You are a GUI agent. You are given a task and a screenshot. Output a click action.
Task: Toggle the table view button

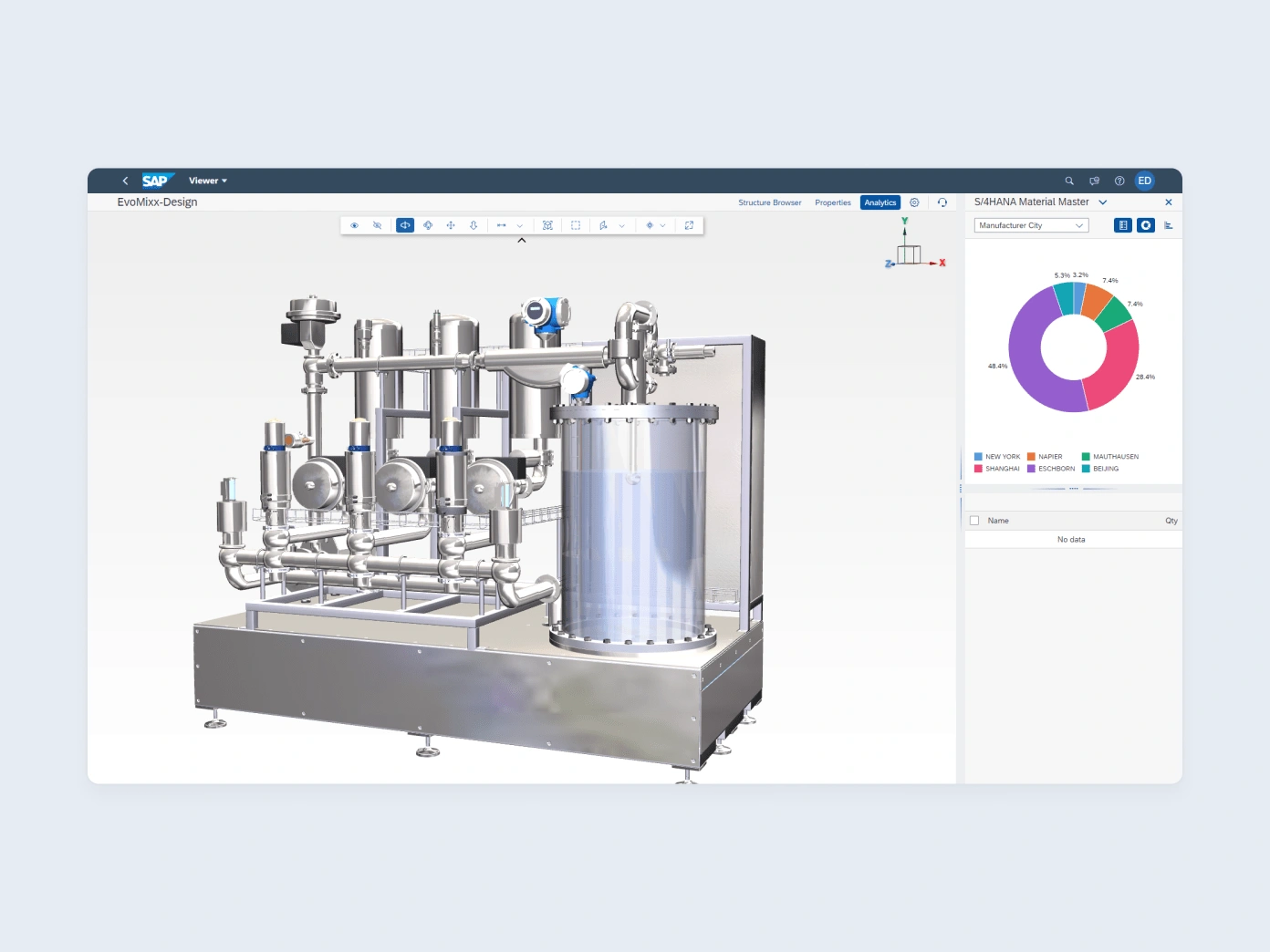[x=1123, y=225]
